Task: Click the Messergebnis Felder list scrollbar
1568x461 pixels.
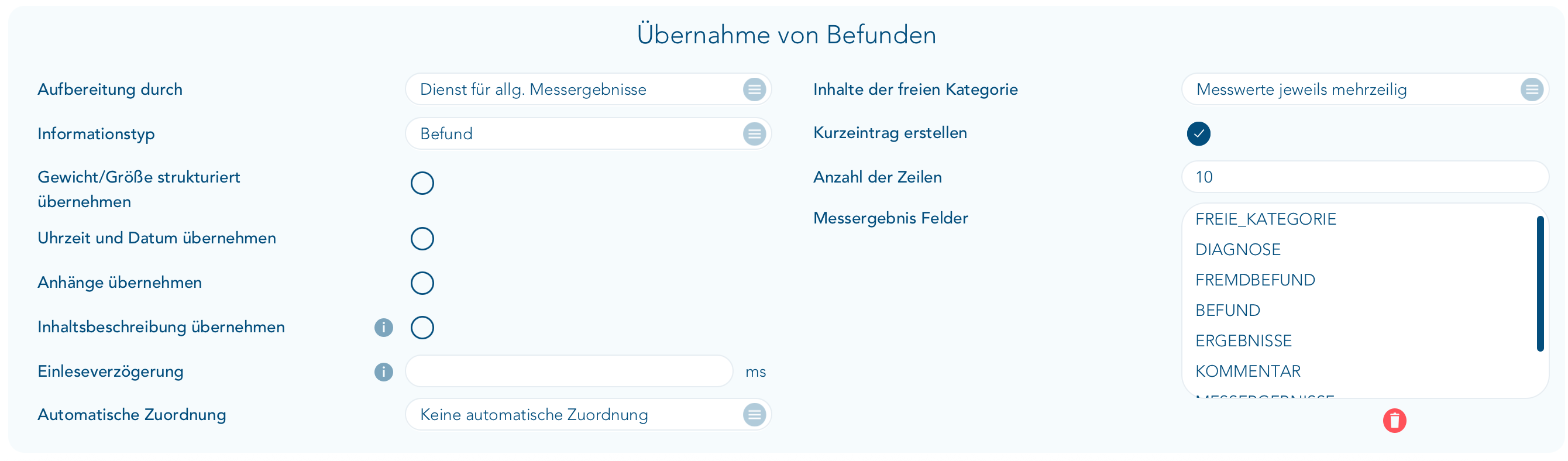Action: (1540, 284)
